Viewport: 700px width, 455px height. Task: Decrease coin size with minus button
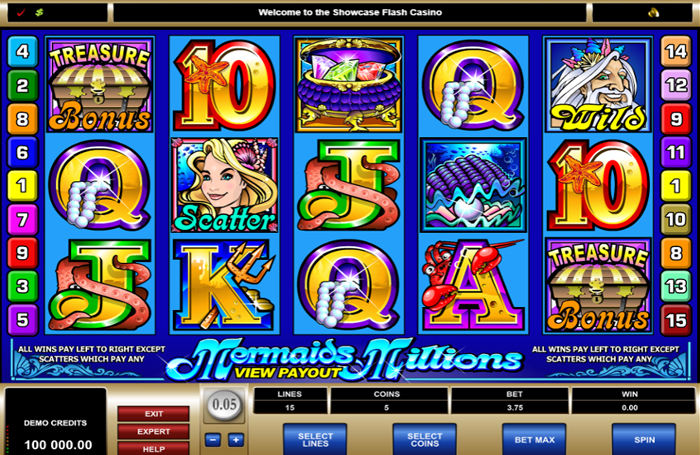click(213, 440)
